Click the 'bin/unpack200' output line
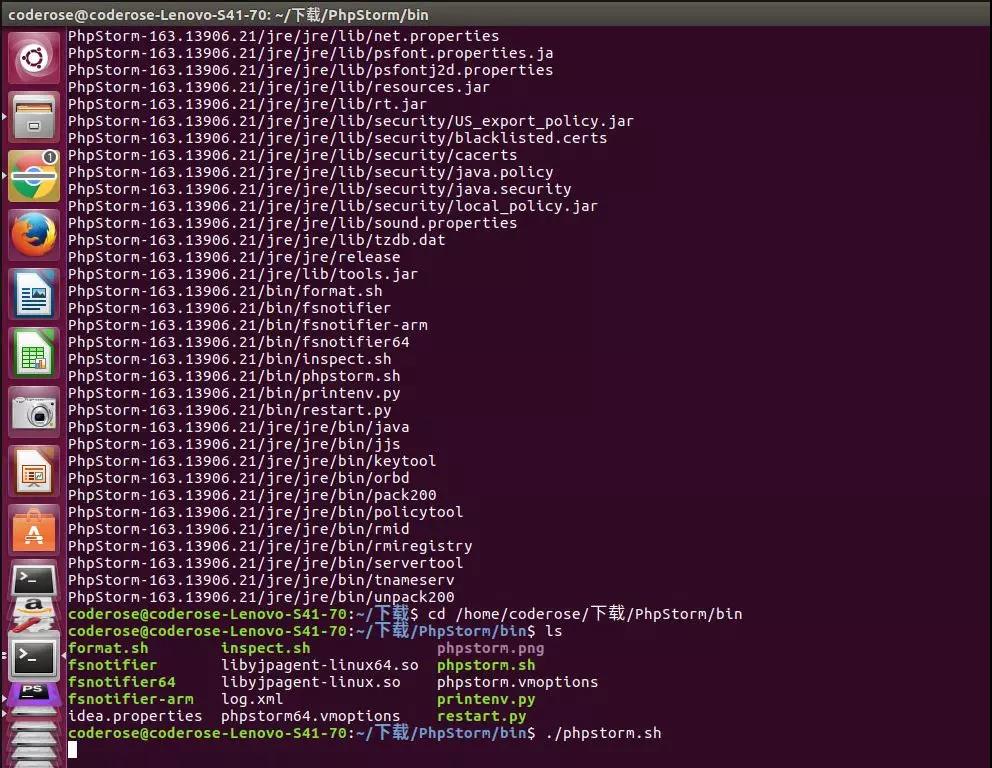The width and height of the screenshot is (992, 768). click(x=261, y=597)
